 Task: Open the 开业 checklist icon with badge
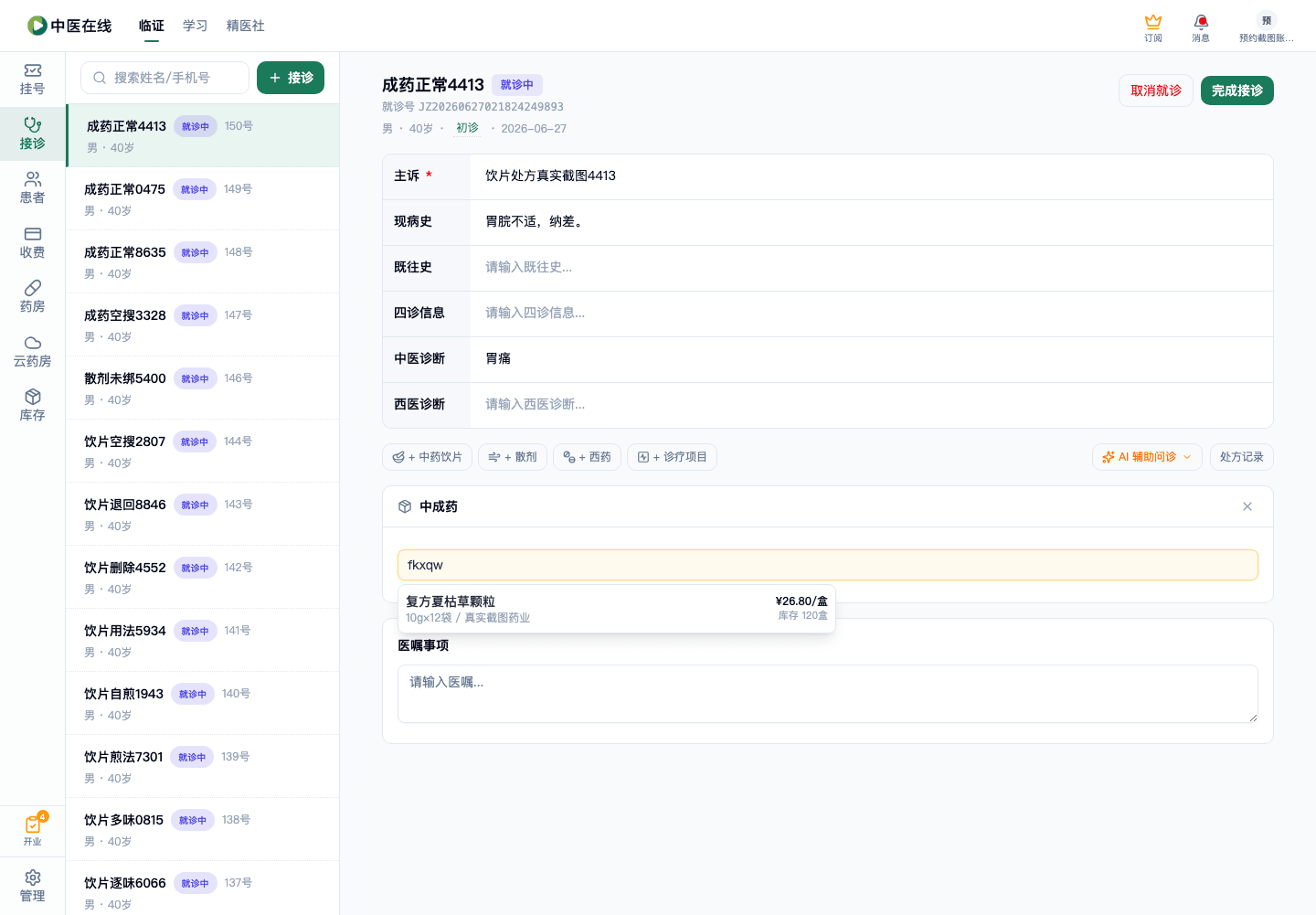point(32,831)
